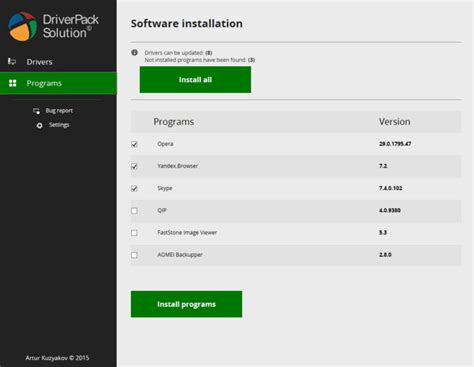Image resolution: width=474 pixels, height=367 pixels.
Task: Click FastStone version 5.3
Action: tap(383, 232)
